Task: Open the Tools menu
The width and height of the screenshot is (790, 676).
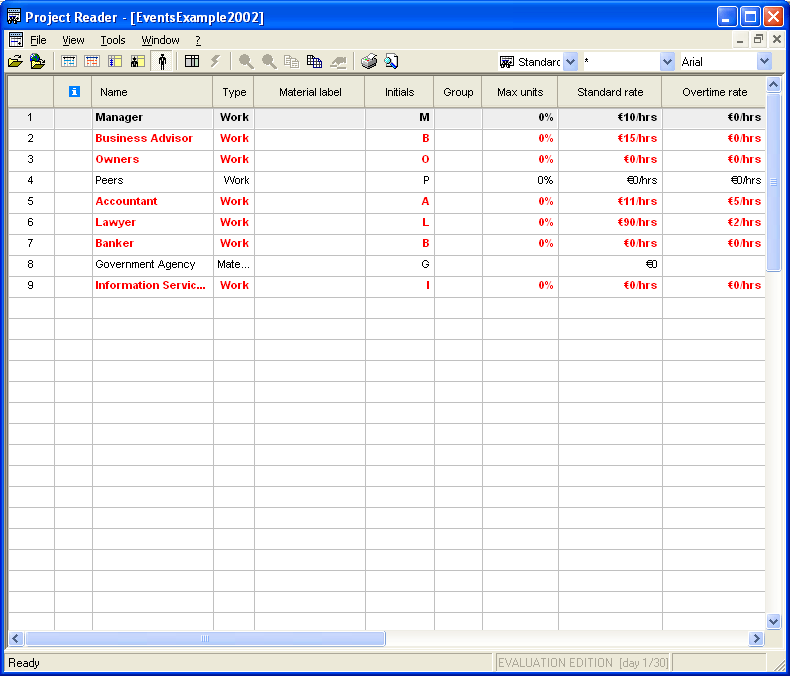Action: pyautogui.click(x=113, y=40)
